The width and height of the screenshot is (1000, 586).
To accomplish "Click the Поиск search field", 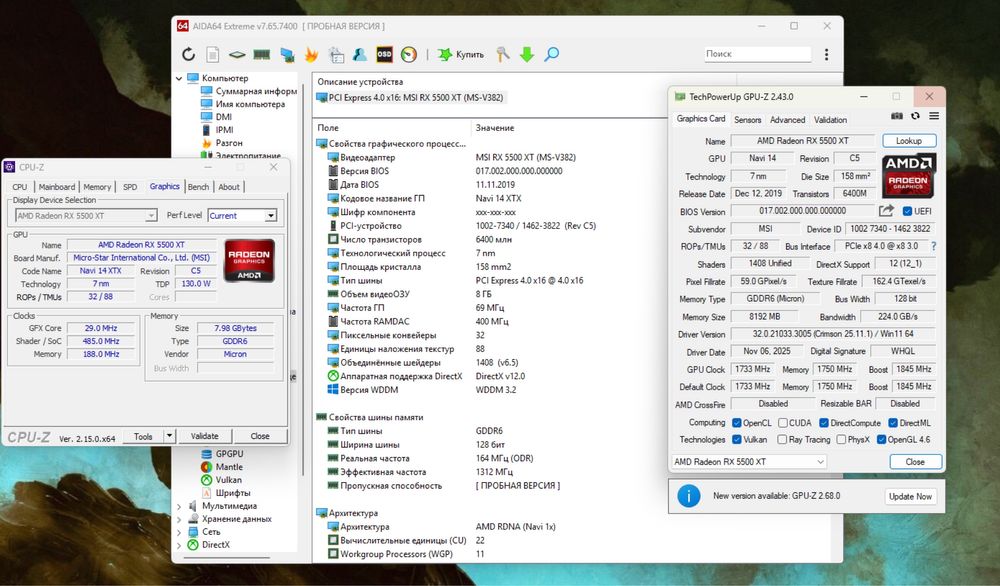I will (757, 54).
